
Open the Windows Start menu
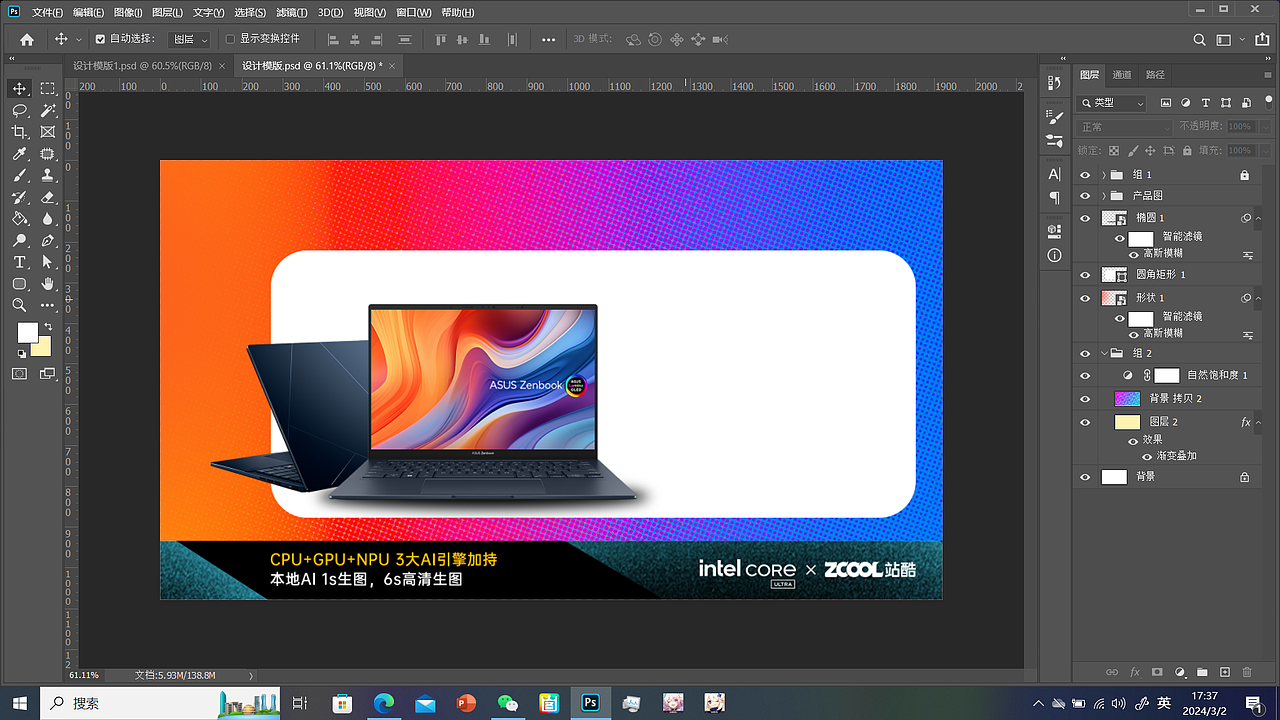click(20, 703)
